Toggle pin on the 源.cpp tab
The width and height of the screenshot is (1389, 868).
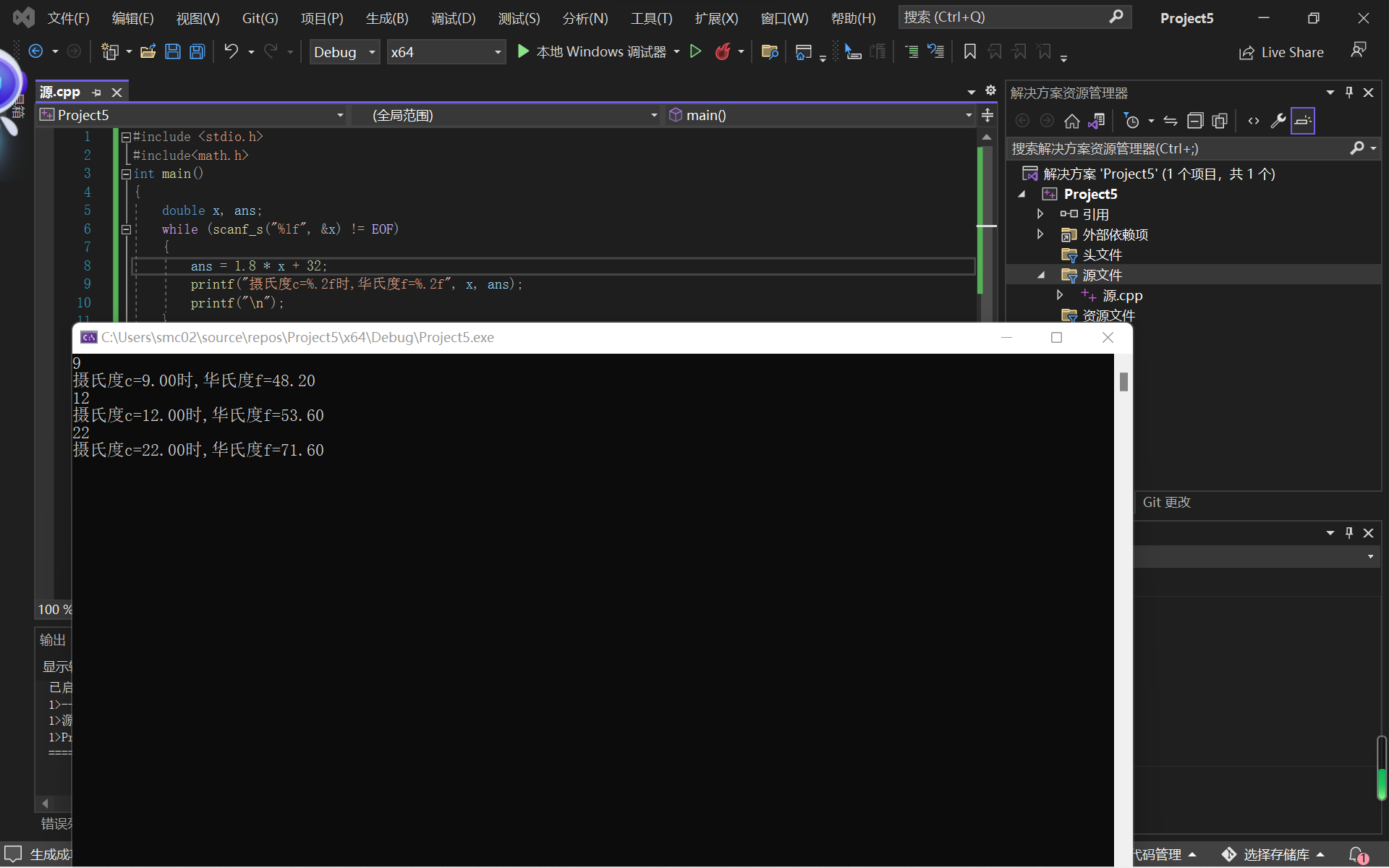[x=97, y=93]
